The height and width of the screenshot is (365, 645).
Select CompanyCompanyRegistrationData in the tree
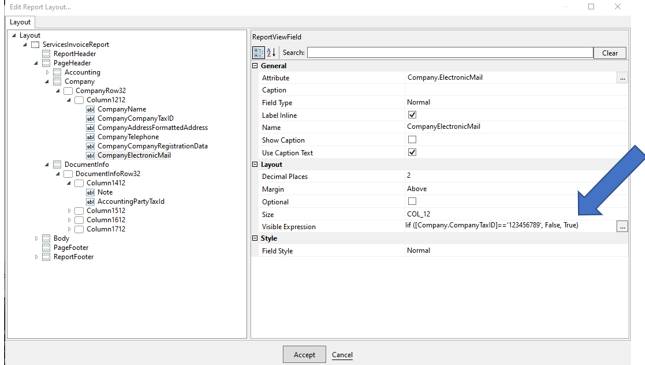tap(153, 146)
